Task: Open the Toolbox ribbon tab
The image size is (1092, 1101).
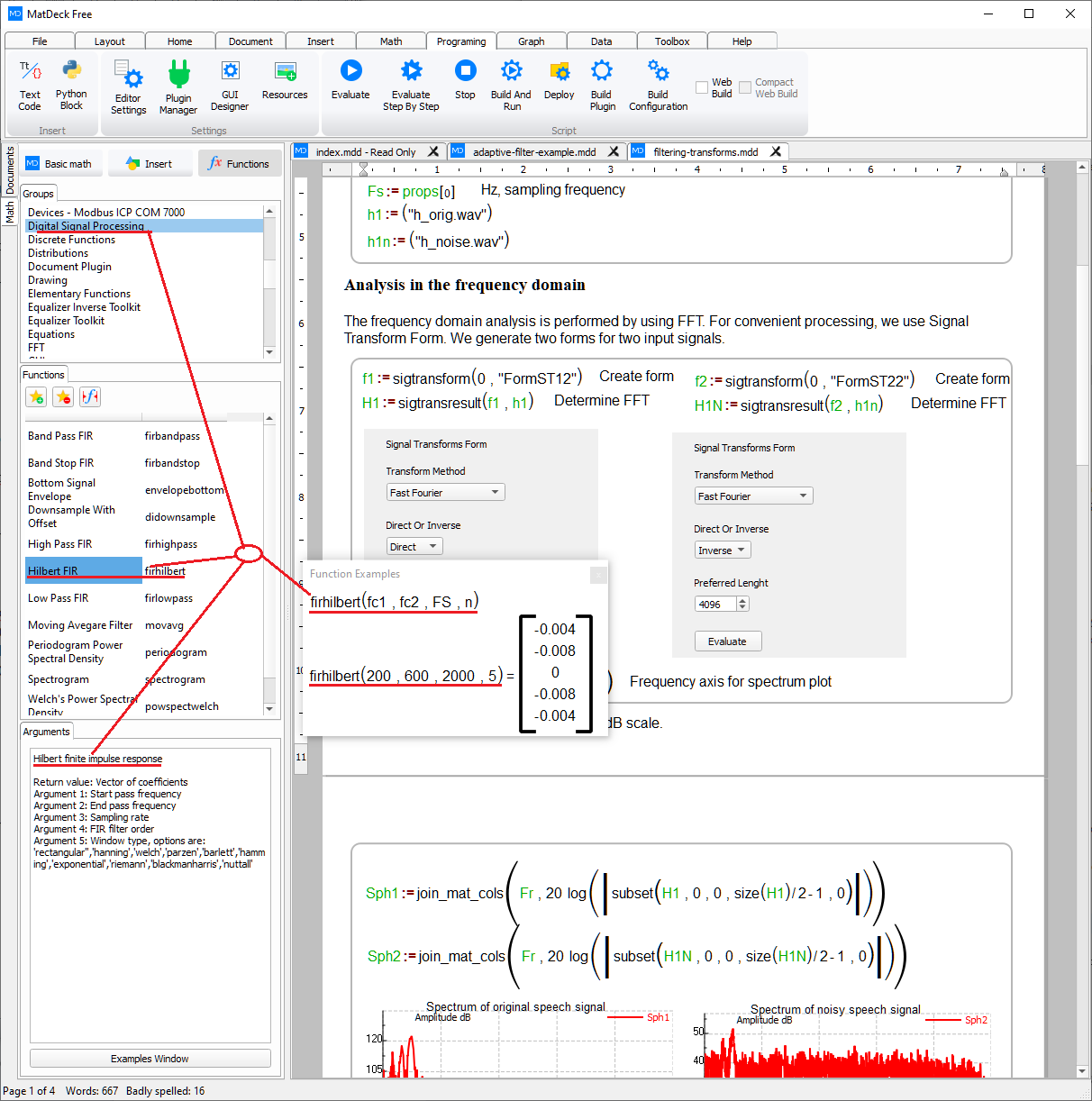Action: point(672,41)
